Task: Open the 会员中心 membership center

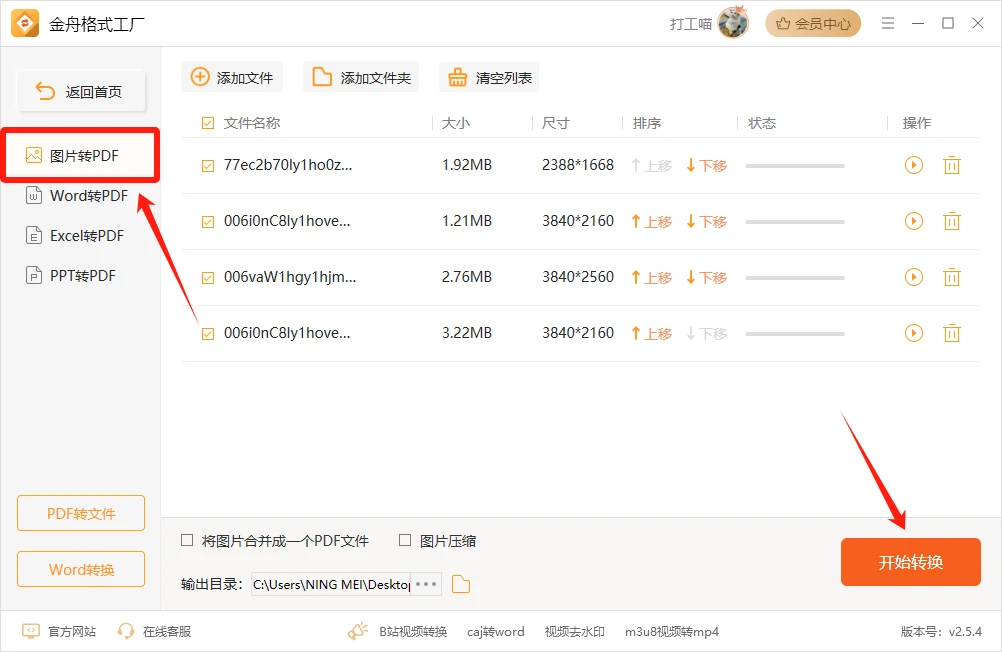Action: click(x=813, y=24)
